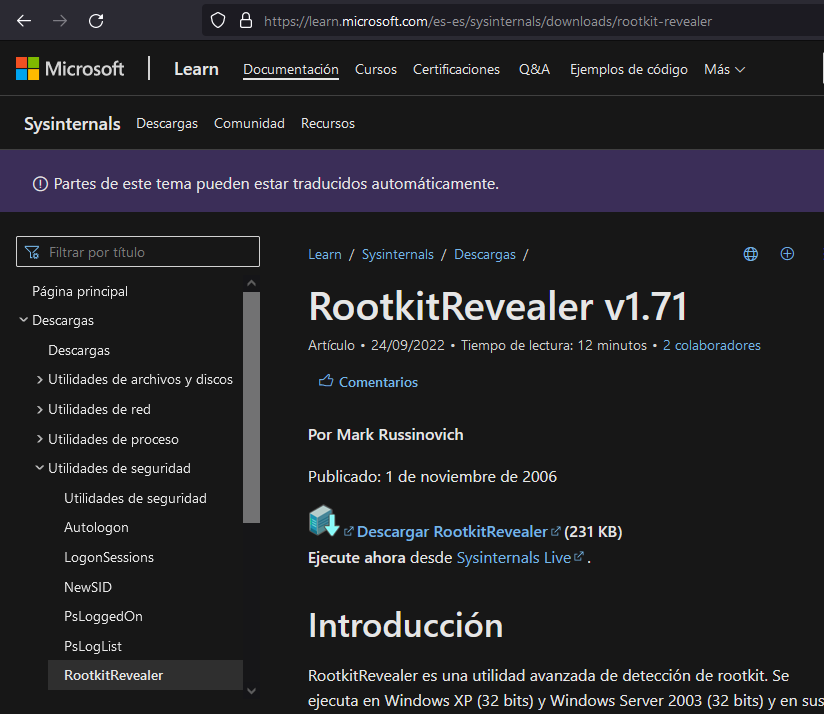Open the Sysinternals Live link
824x714 pixels.
tap(513, 558)
